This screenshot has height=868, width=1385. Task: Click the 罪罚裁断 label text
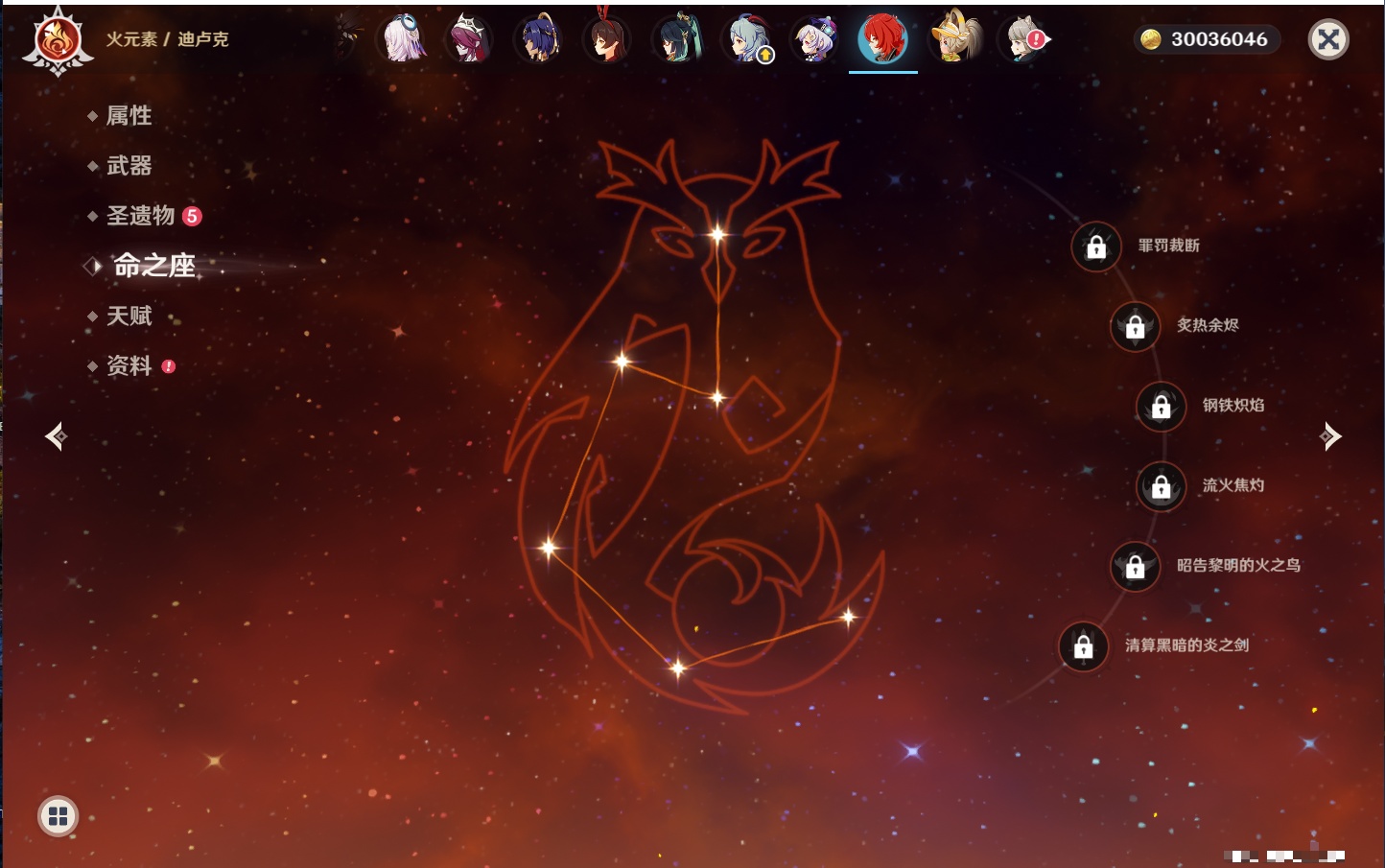[1169, 246]
